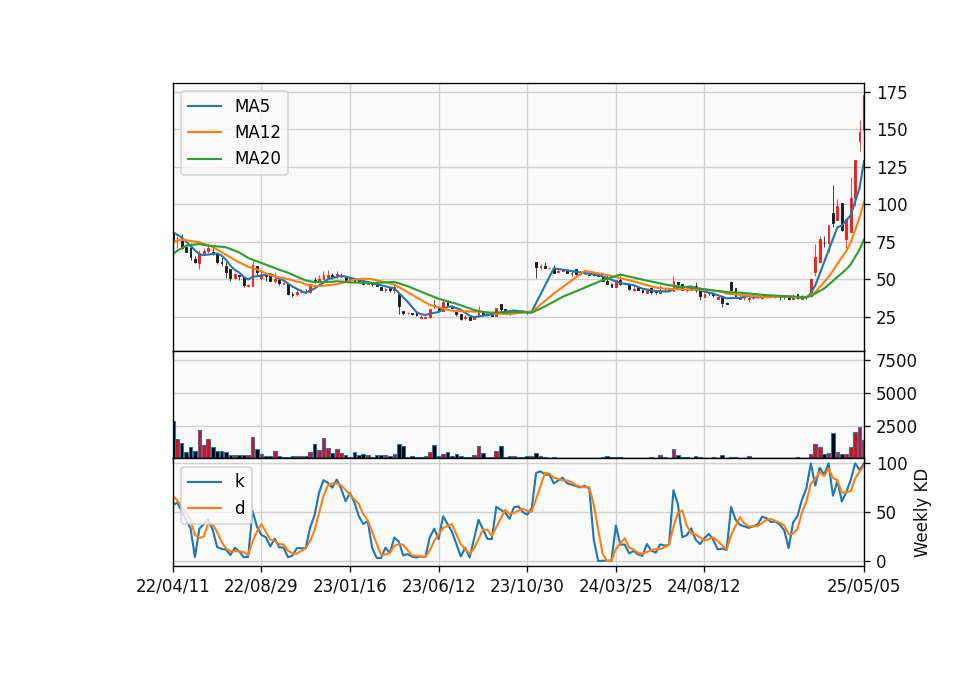This screenshot has width=960, height=690.
Task: Click the 175 price axis label
Action: [892, 93]
